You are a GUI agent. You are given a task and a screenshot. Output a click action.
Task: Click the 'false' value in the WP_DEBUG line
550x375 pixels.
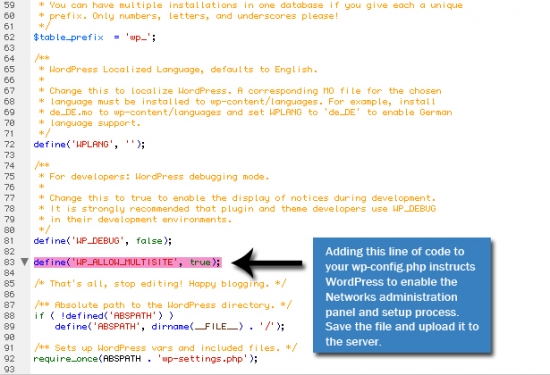pos(149,241)
